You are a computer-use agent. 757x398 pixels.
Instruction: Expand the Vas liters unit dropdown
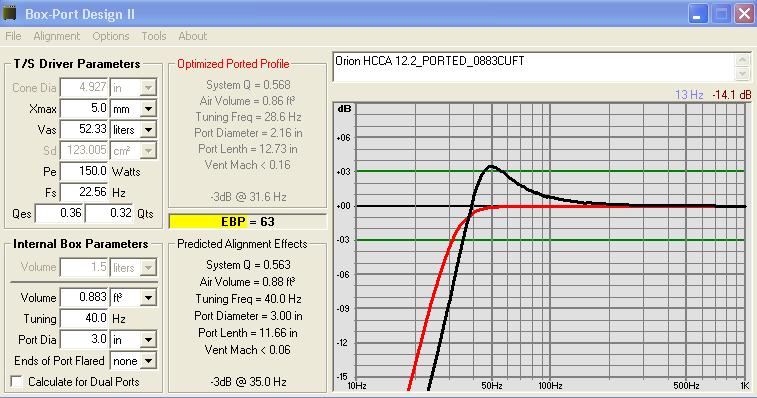click(148, 129)
